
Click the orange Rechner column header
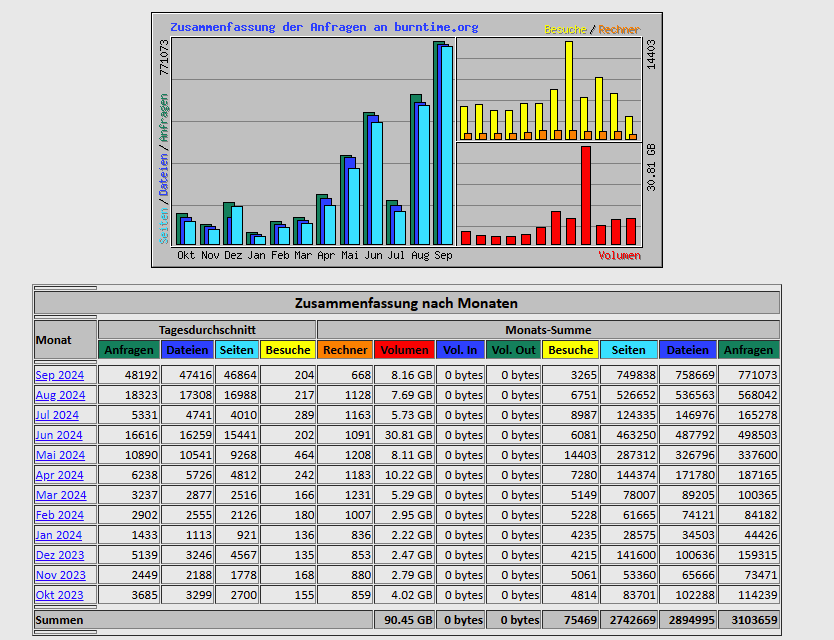[x=345, y=350]
